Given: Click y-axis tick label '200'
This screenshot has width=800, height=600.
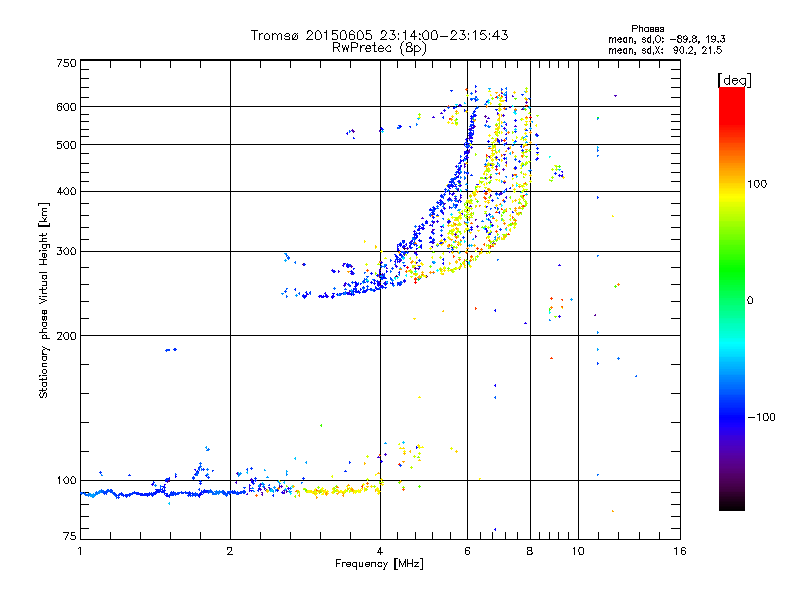Looking at the screenshot, I should click(66, 336).
